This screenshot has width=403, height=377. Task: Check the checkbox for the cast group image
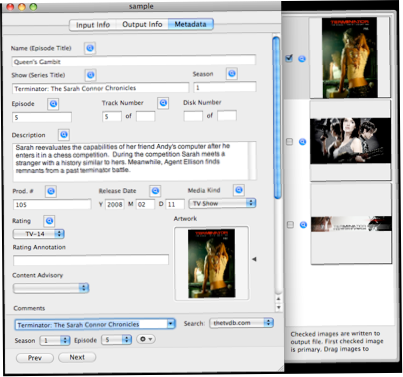(x=289, y=142)
